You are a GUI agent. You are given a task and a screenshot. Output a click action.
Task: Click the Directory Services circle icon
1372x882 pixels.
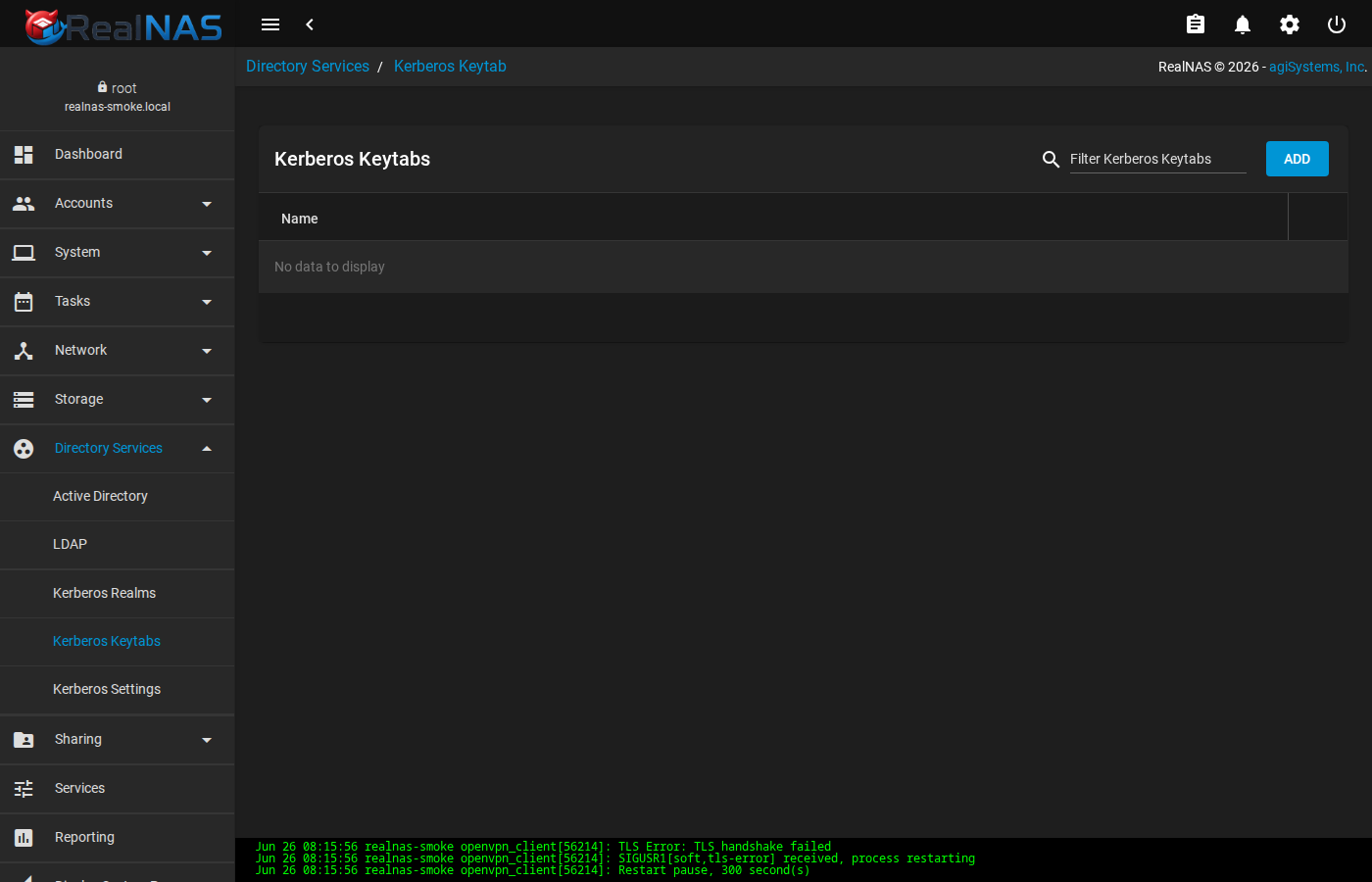[x=24, y=449]
